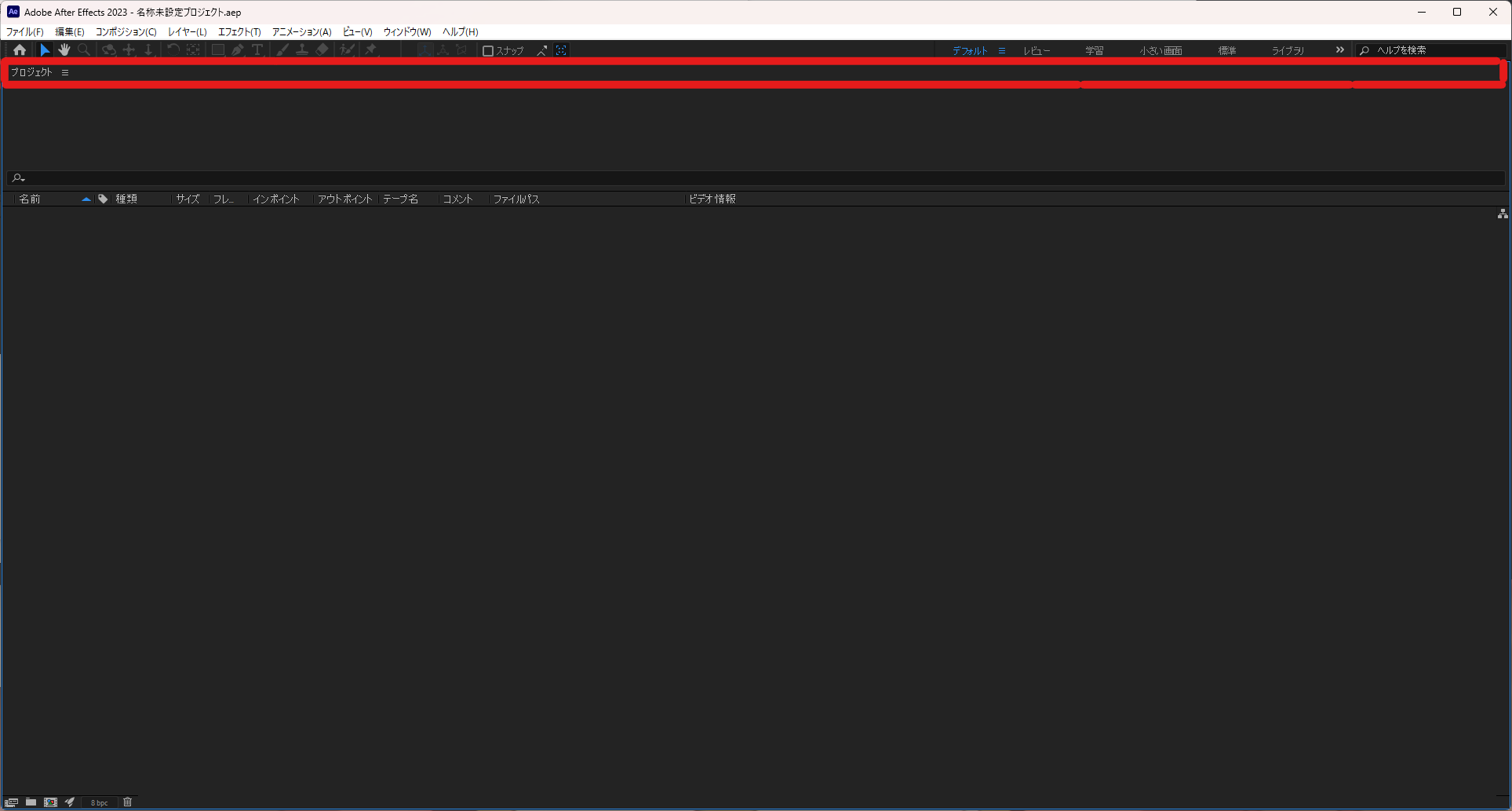Viewport: 1512px width, 811px height.
Task: Switch to the 標準 workspace
Action: 1227,51
